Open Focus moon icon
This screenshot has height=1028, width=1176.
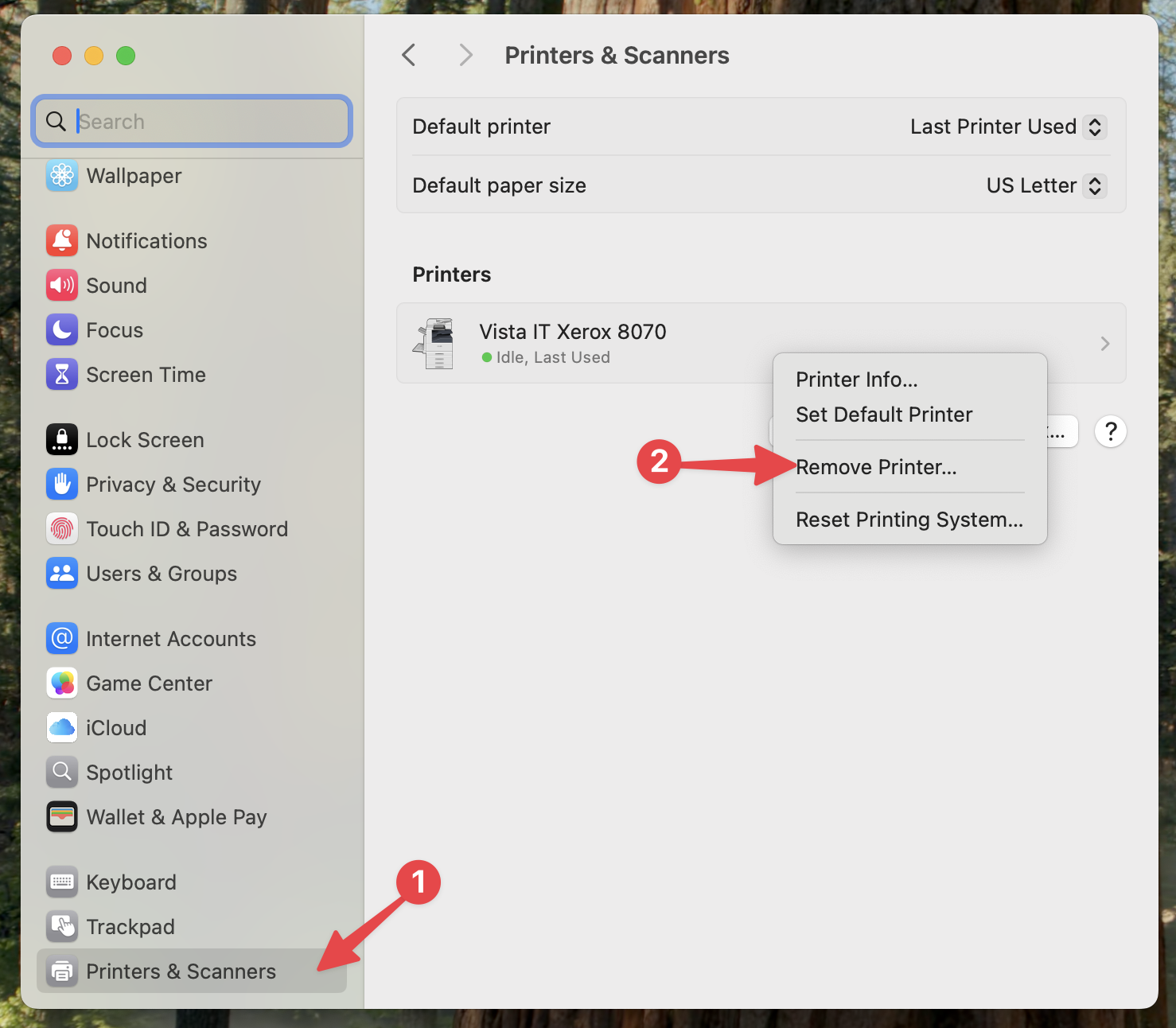[62, 330]
